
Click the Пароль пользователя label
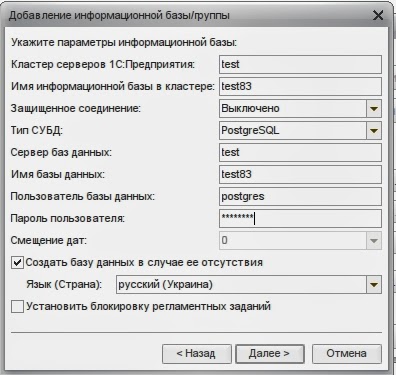point(68,219)
